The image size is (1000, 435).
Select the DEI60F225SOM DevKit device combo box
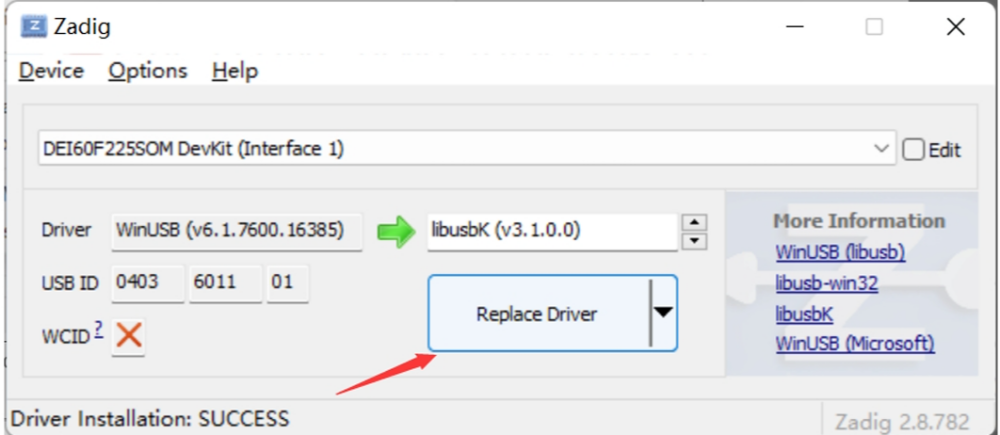(x=467, y=149)
